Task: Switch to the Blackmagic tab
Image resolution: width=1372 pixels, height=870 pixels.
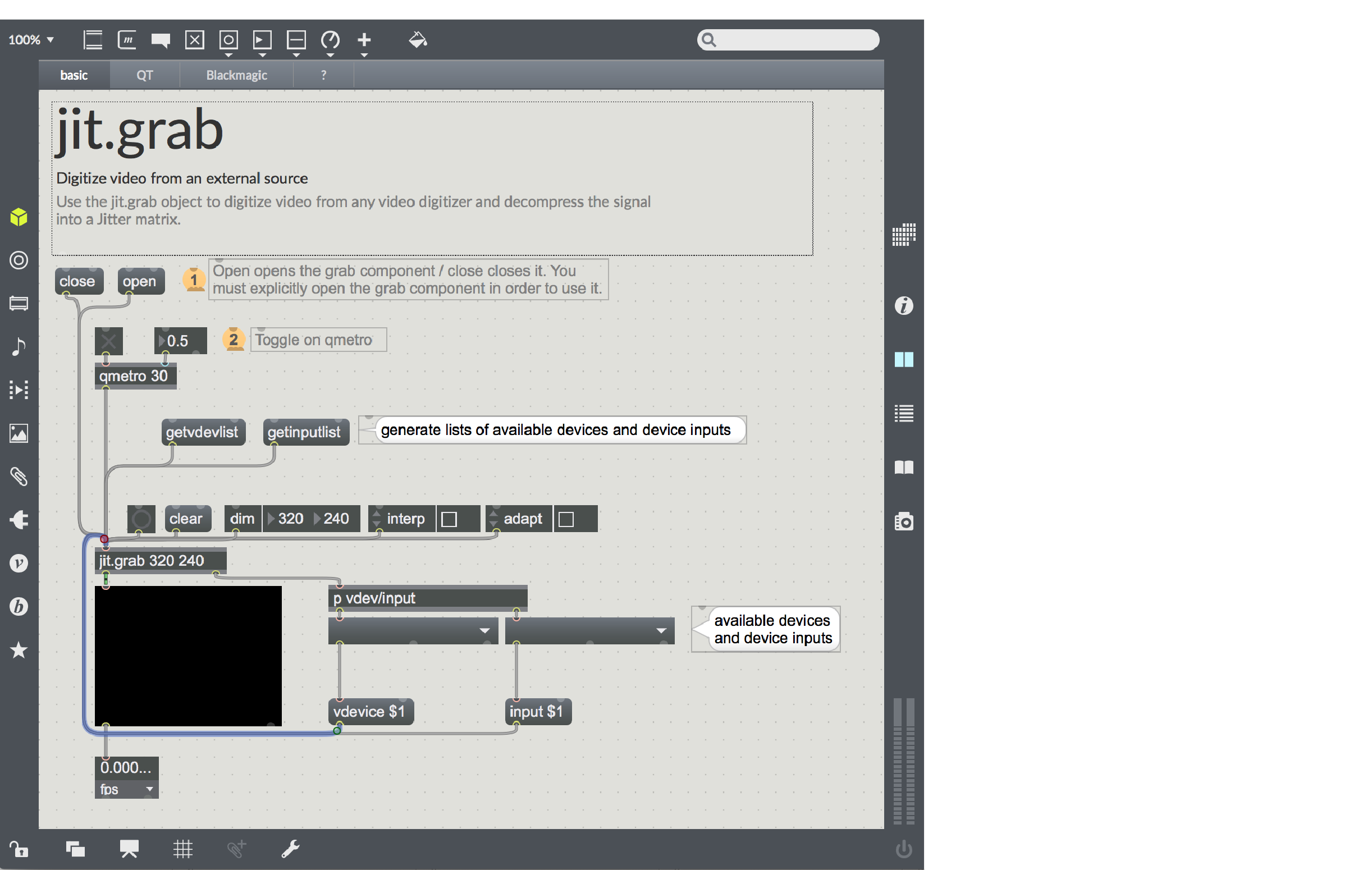Action: click(236, 75)
